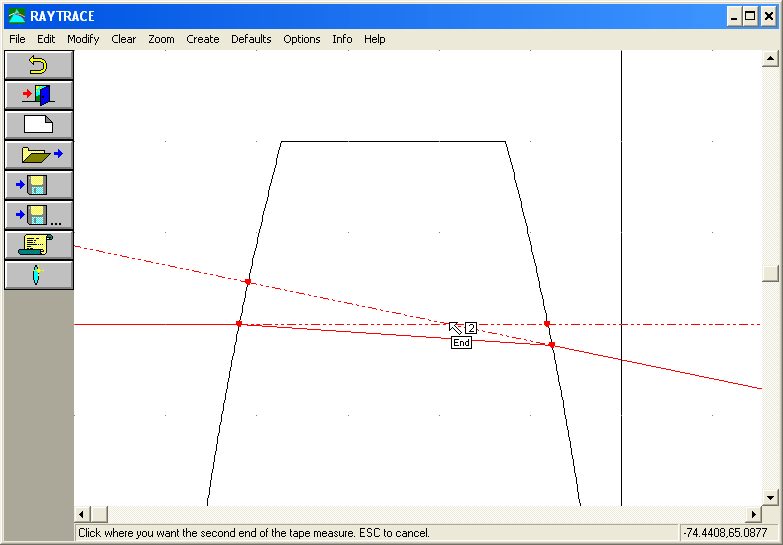Click the horizontal scrollbar thumb

pyautogui.click(x=99, y=514)
